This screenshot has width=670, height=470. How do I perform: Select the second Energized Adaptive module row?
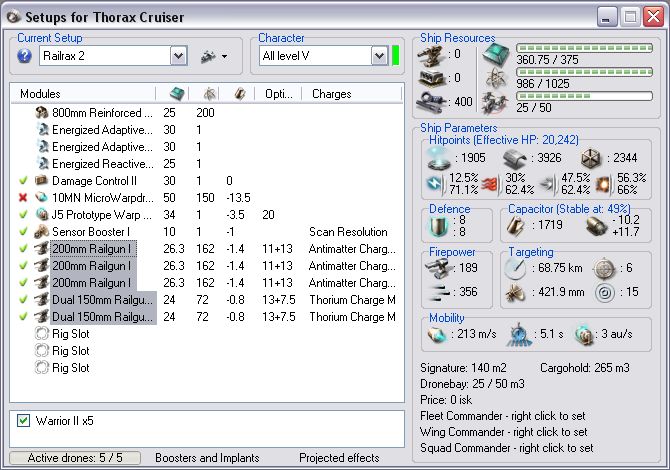tap(207, 147)
